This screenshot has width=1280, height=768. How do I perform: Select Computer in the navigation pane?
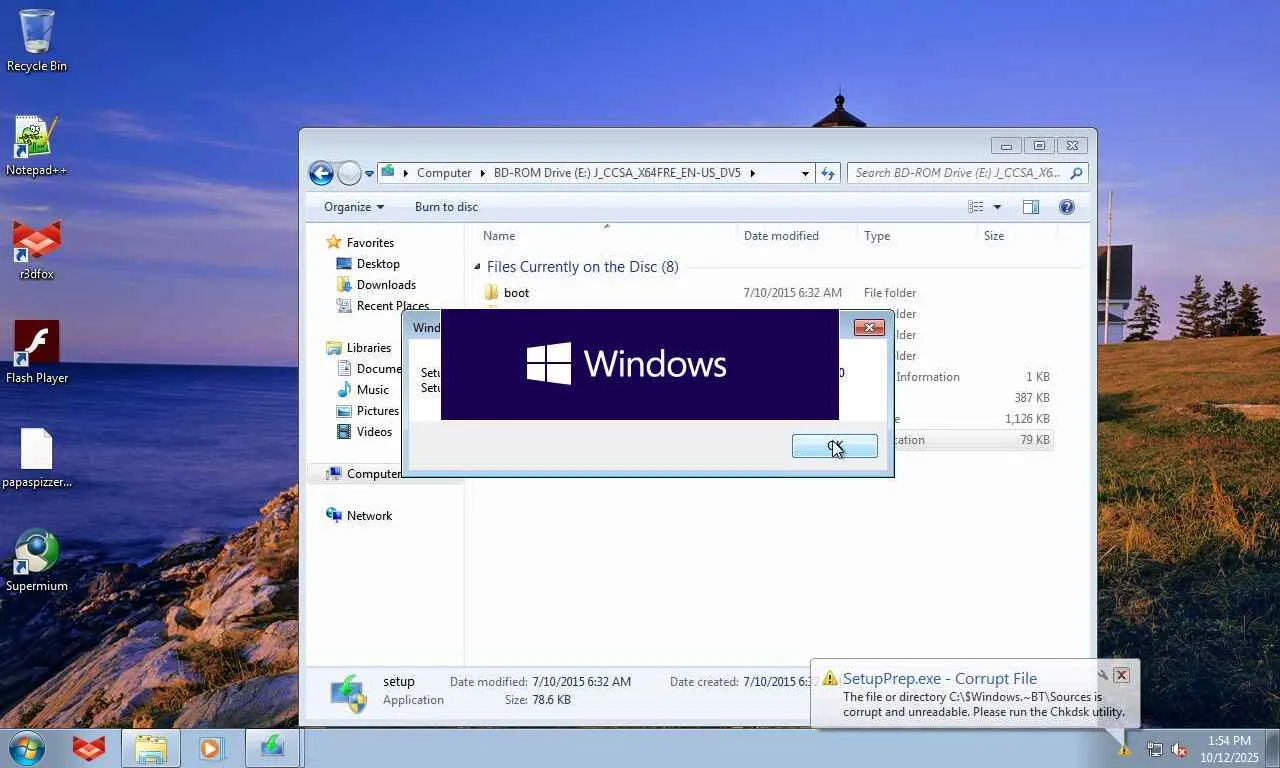(x=374, y=474)
